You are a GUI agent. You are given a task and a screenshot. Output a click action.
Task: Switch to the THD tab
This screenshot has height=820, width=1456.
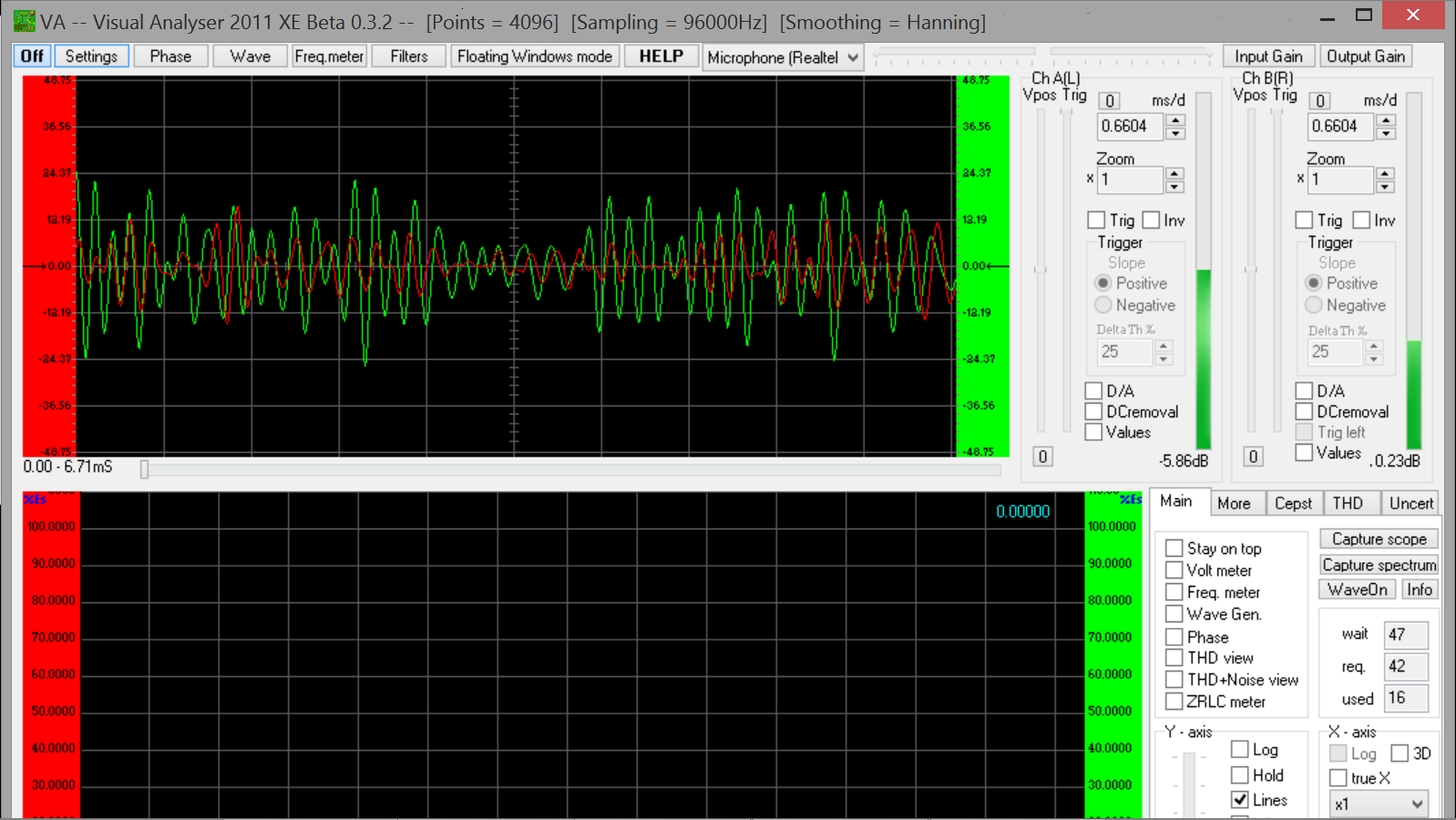point(1348,503)
